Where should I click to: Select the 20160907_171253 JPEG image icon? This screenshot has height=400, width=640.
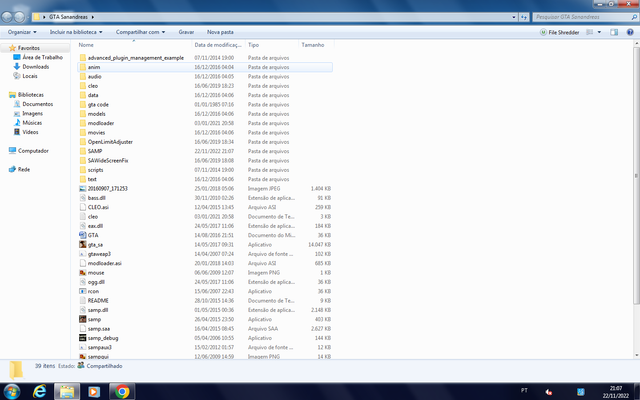(83, 189)
